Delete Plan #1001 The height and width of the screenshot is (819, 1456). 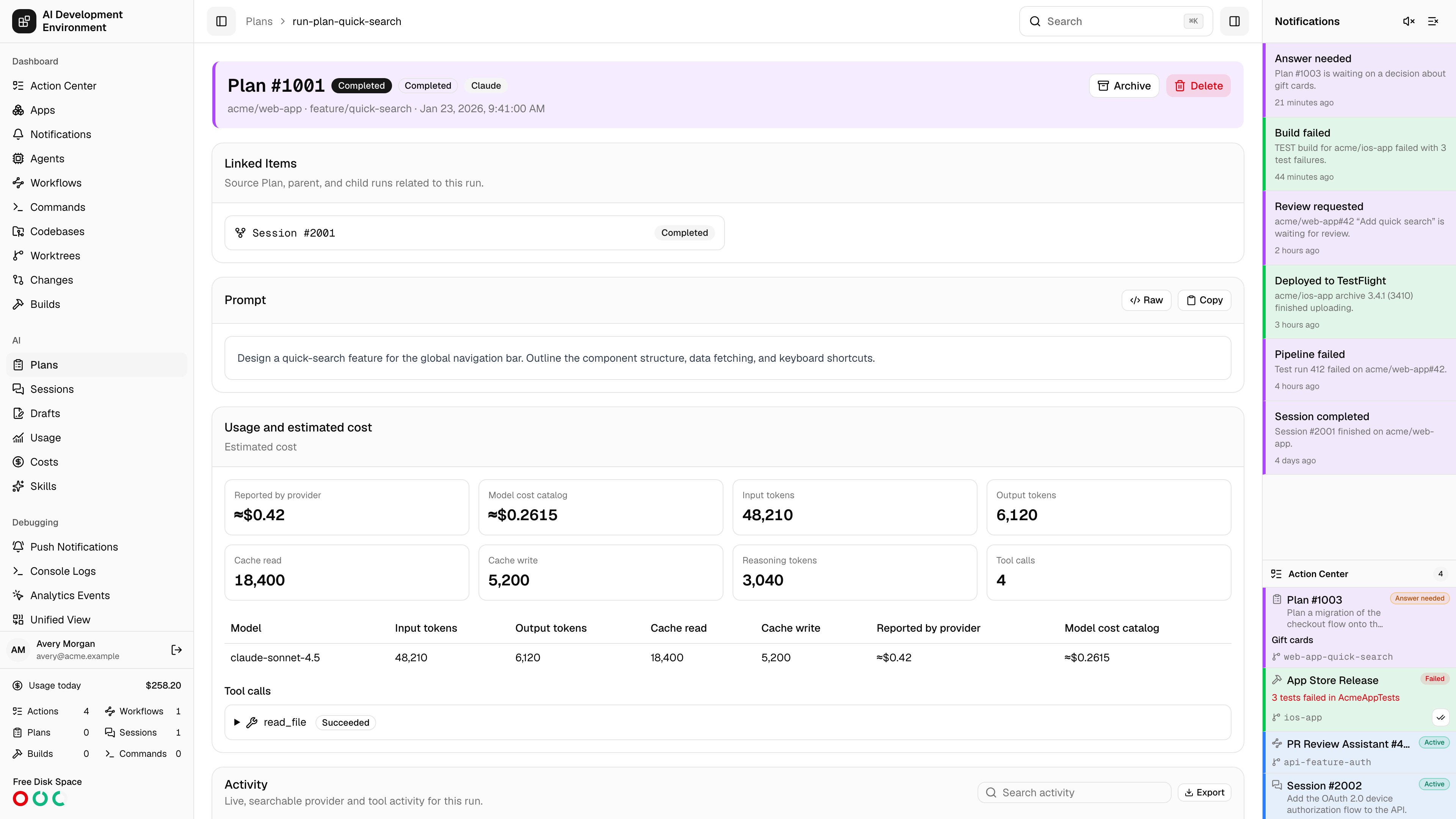(x=1198, y=86)
